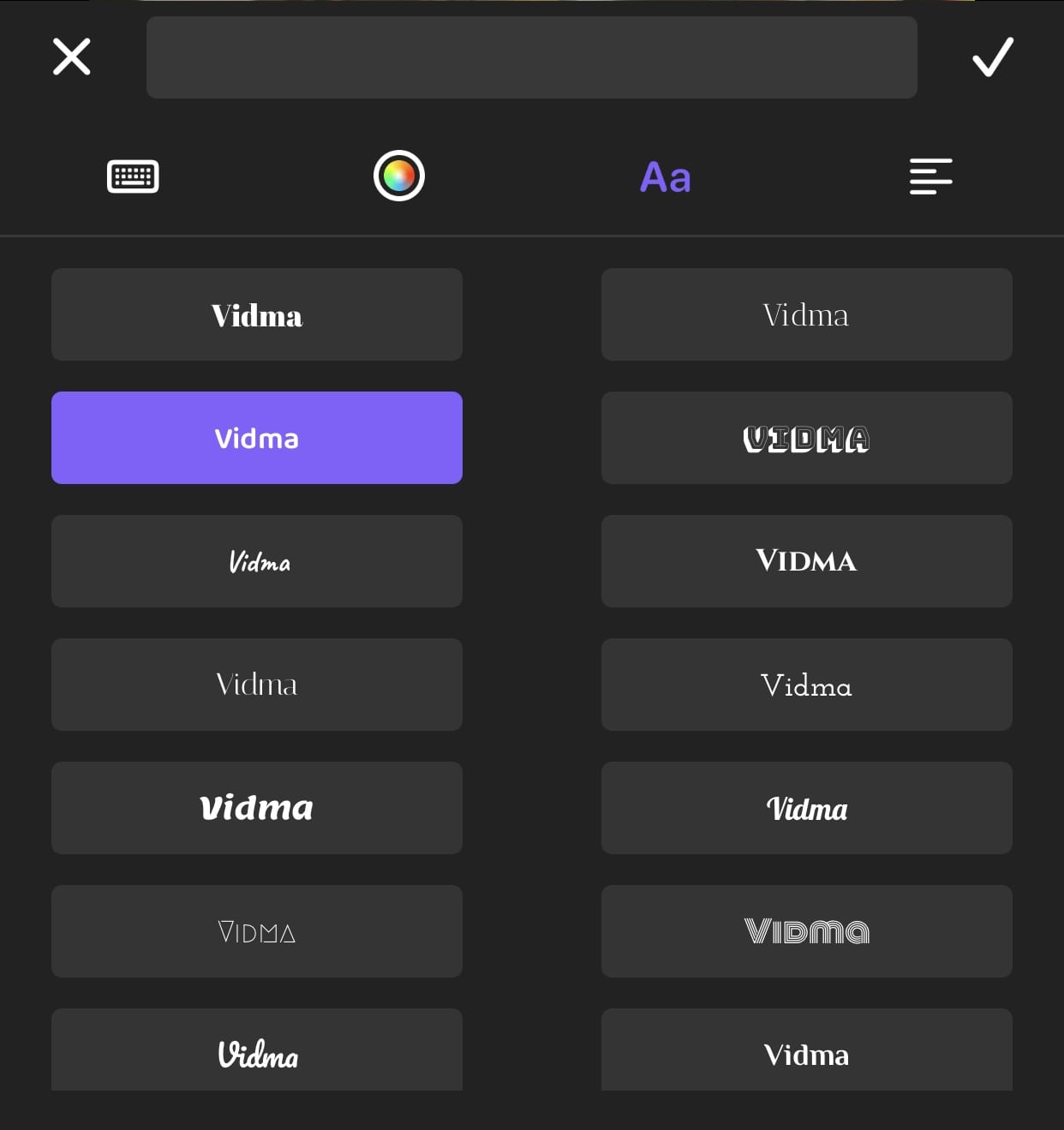Dismiss the text editor with the X

coord(71,57)
